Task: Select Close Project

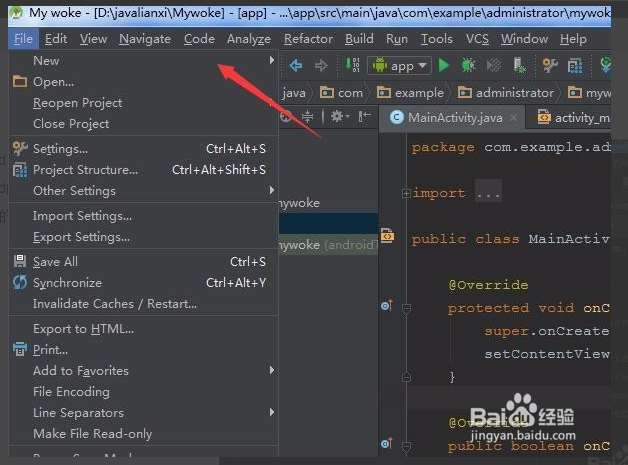Action: (143, 124)
